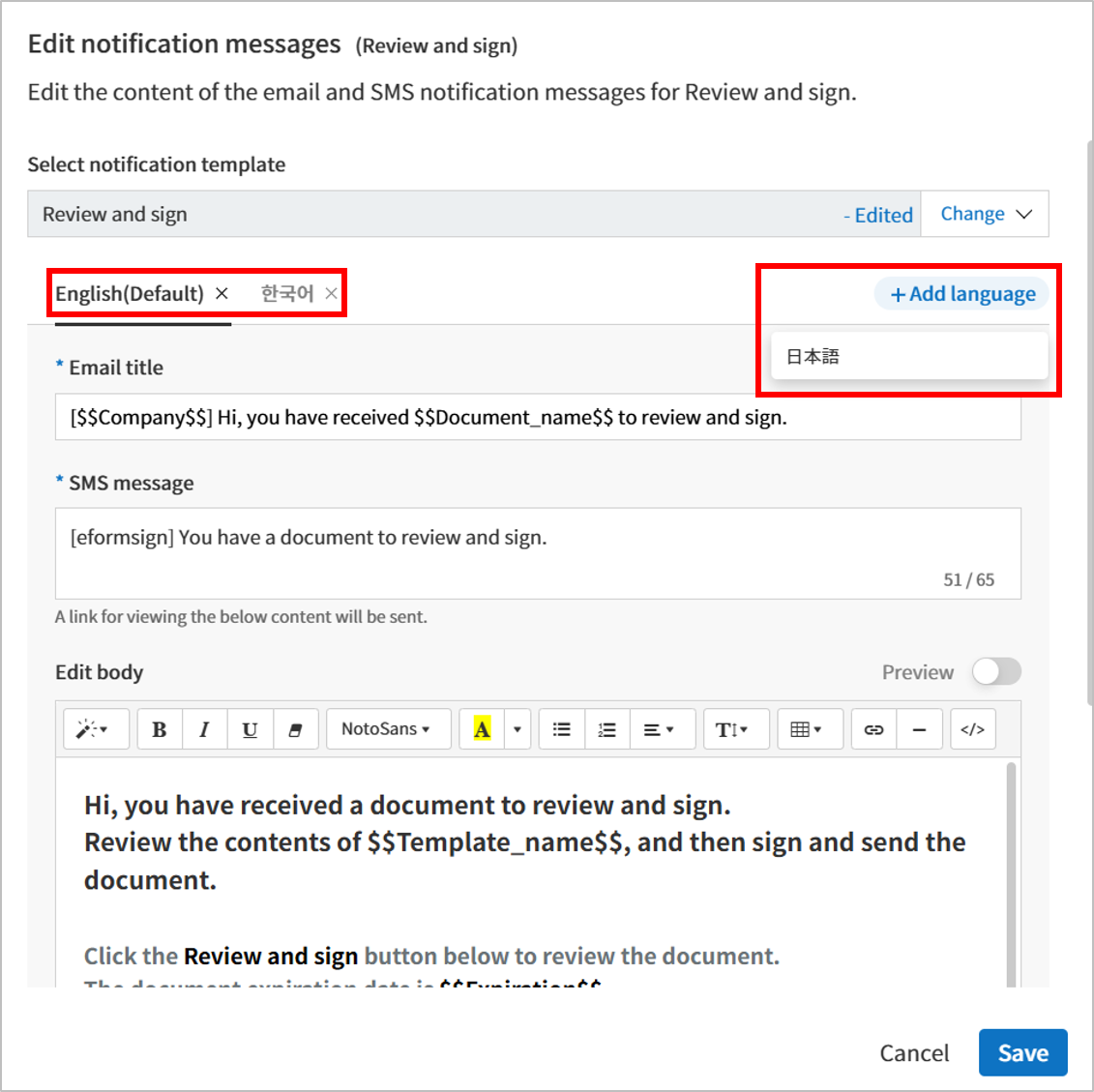
Task: Insert a horizontal rule line
Action: tap(919, 729)
